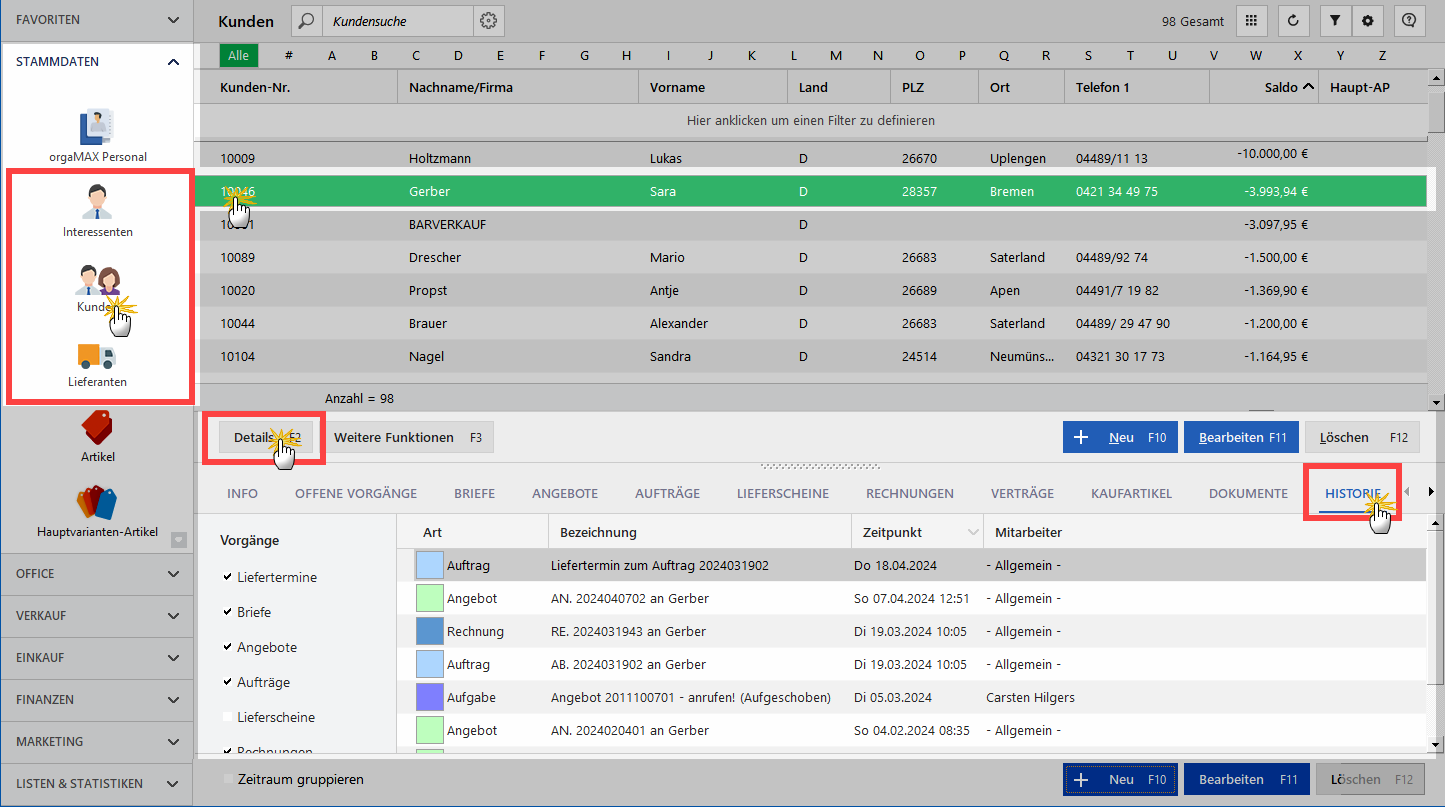1445x807 pixels.
Task: Select history entry mentioning Carsten Hilgers
Action: (x=911, y=697)
